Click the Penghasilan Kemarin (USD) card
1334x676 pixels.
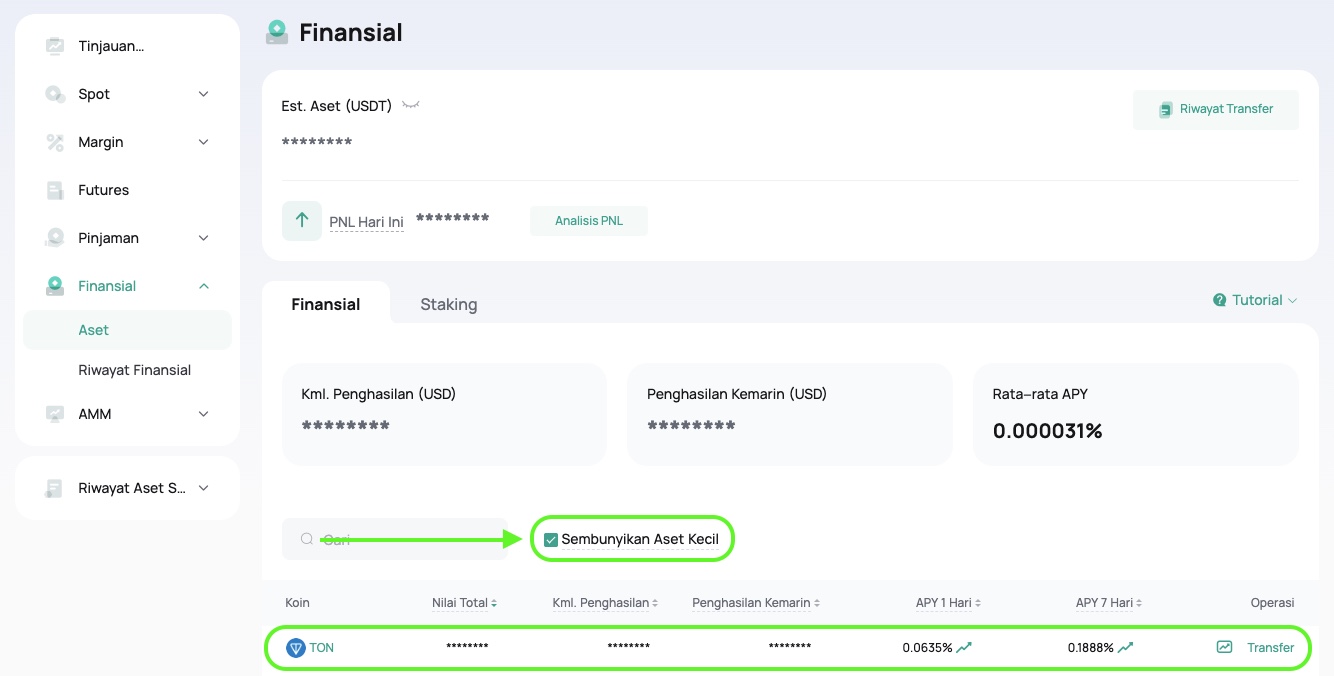tap(790, 414)
